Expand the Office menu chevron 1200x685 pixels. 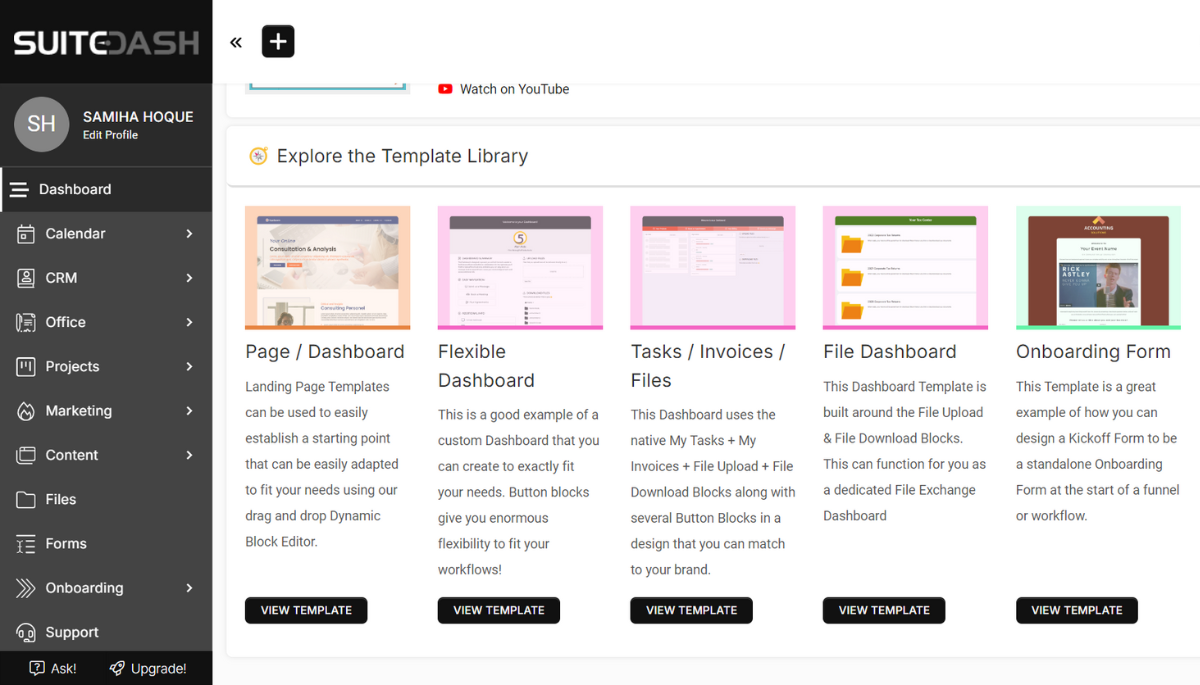coord(189,322)
